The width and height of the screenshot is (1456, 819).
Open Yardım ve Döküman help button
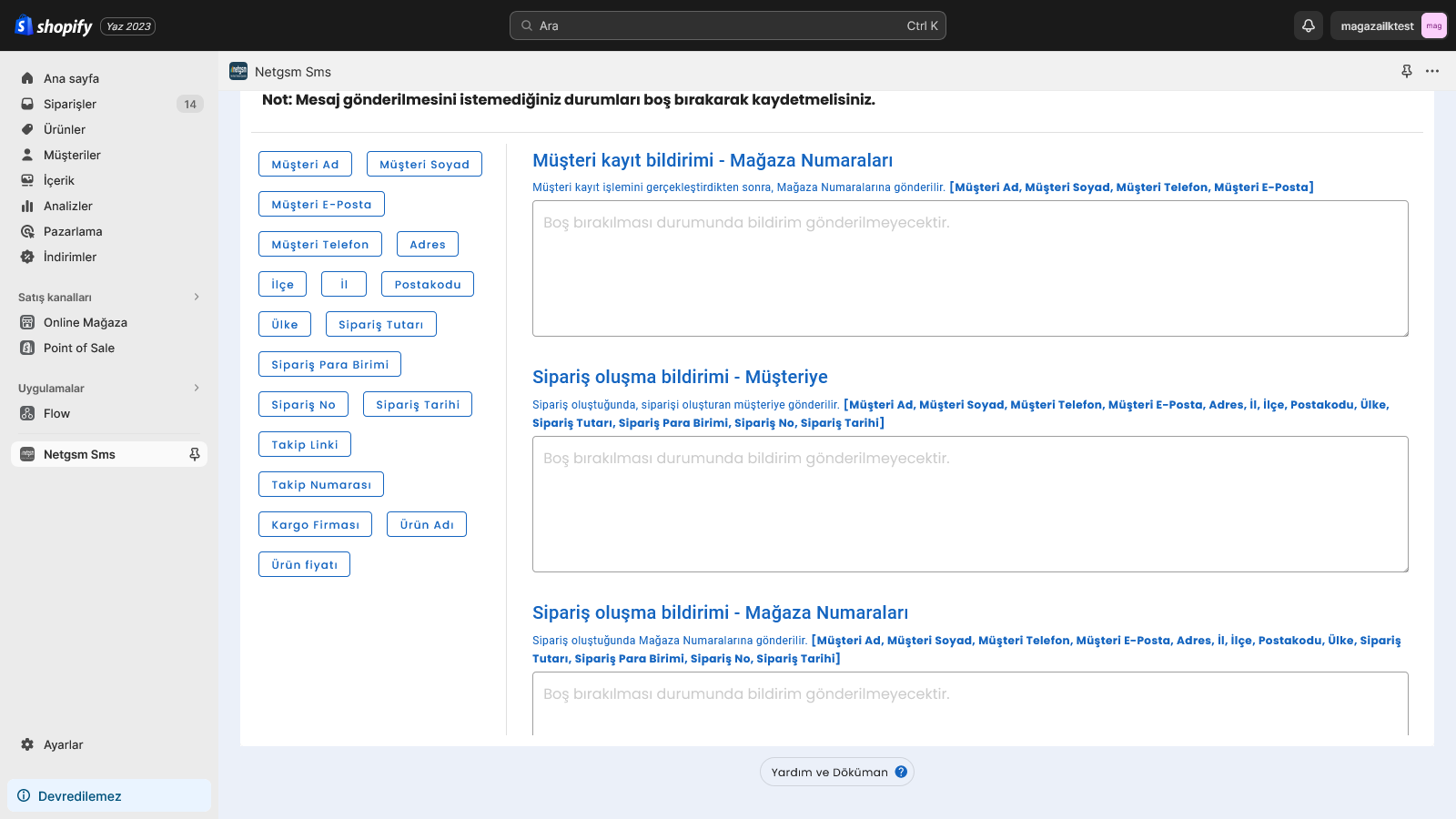click(x=837, y=772)
